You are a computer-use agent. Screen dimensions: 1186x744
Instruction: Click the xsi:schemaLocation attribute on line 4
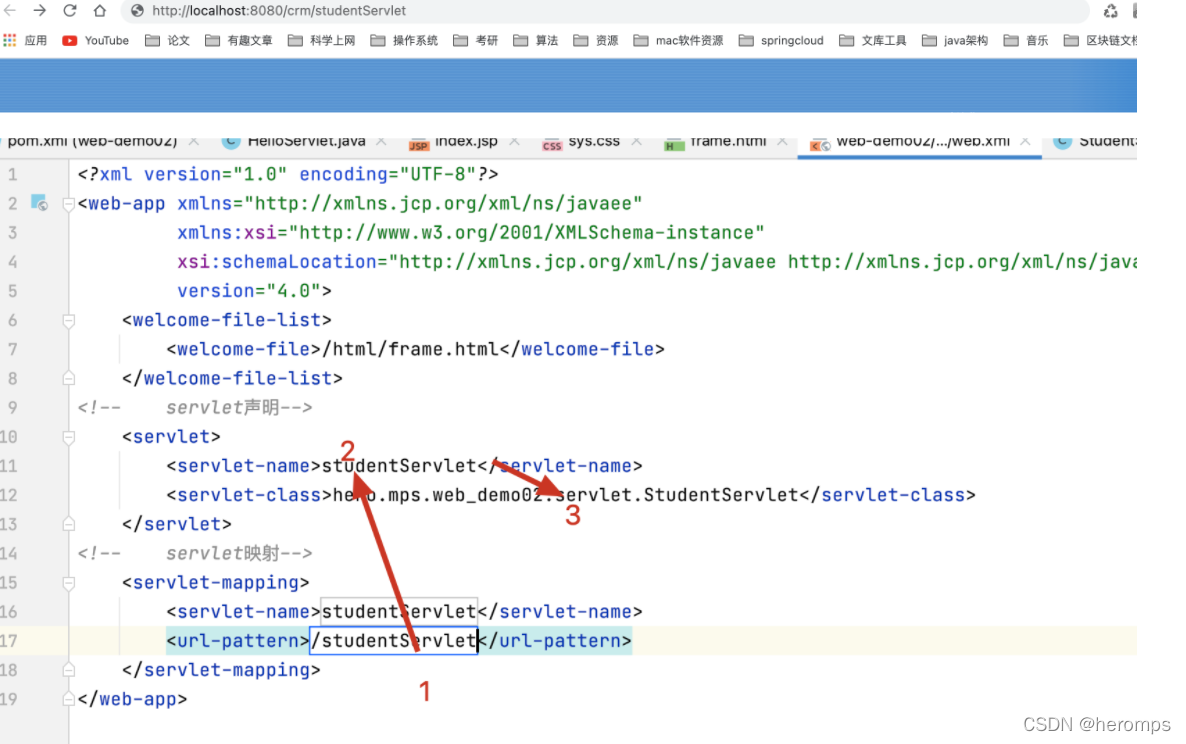276,262
